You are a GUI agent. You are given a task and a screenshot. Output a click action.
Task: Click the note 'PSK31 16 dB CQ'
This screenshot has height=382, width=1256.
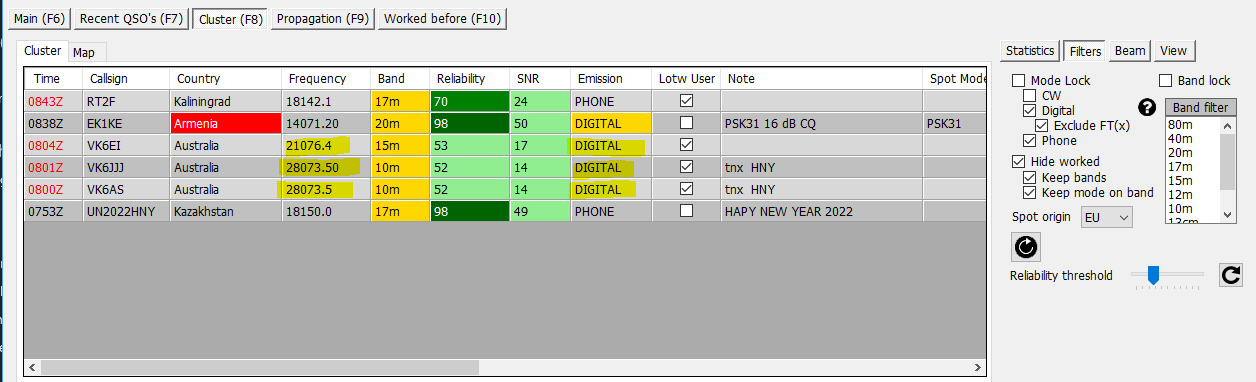(x=821, y=123)
